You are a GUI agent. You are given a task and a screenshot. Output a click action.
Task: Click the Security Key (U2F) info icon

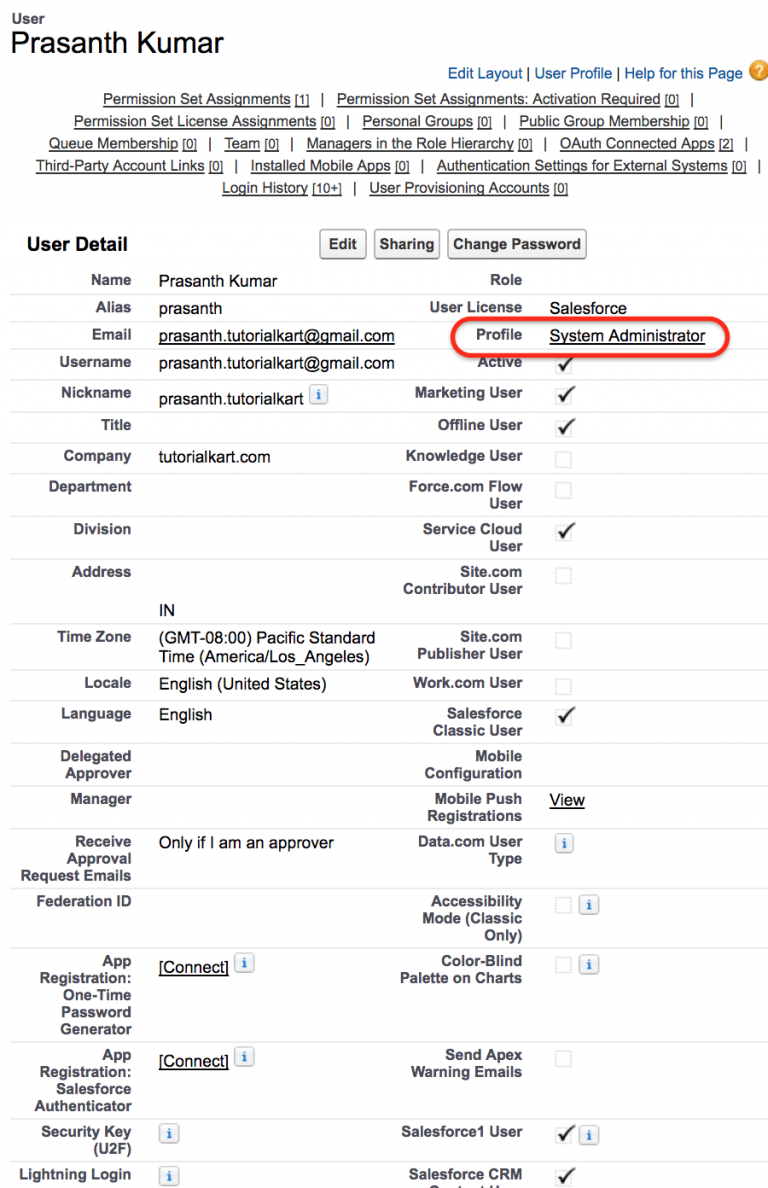[169, 1133]
